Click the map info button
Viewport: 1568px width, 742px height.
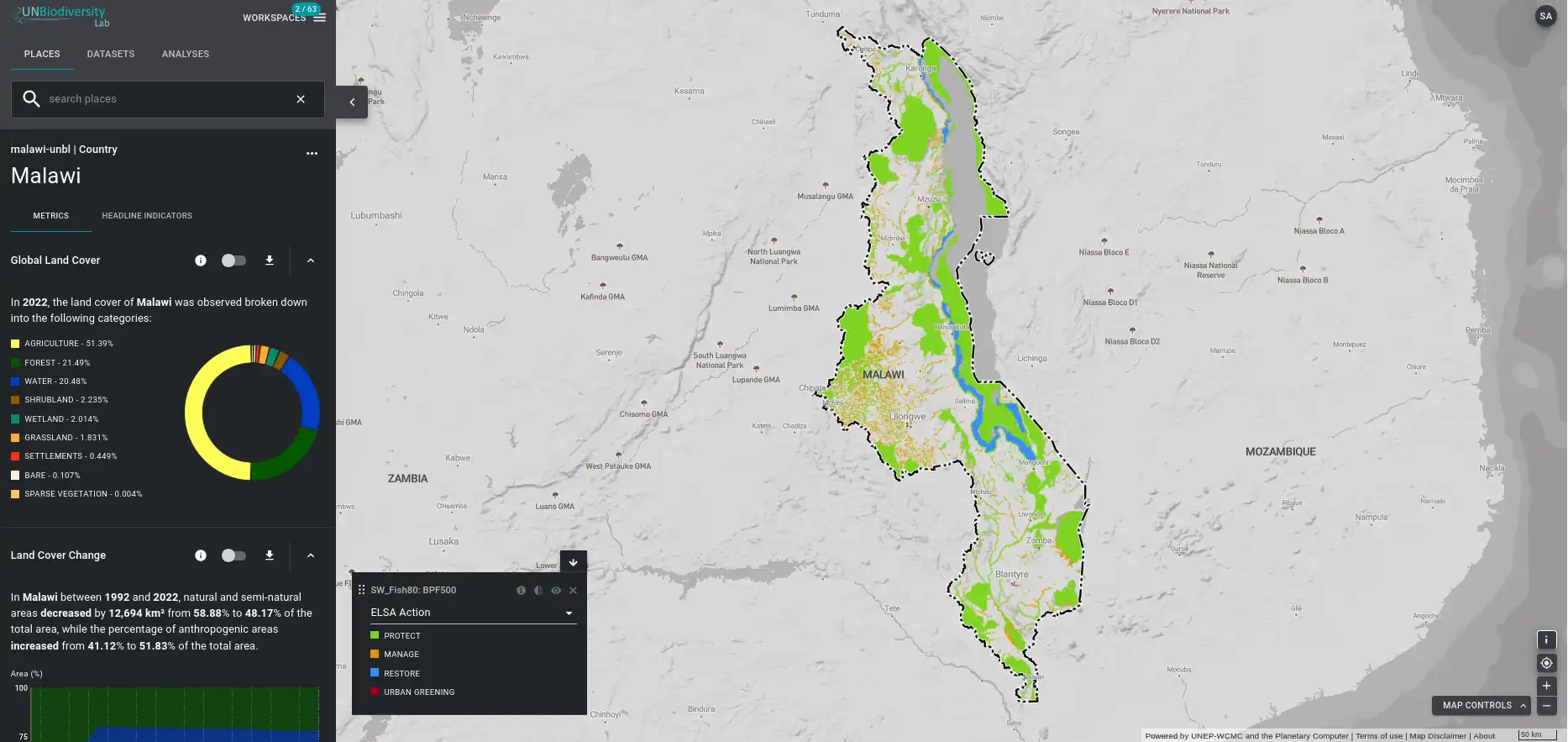(x=1546, y=640)
